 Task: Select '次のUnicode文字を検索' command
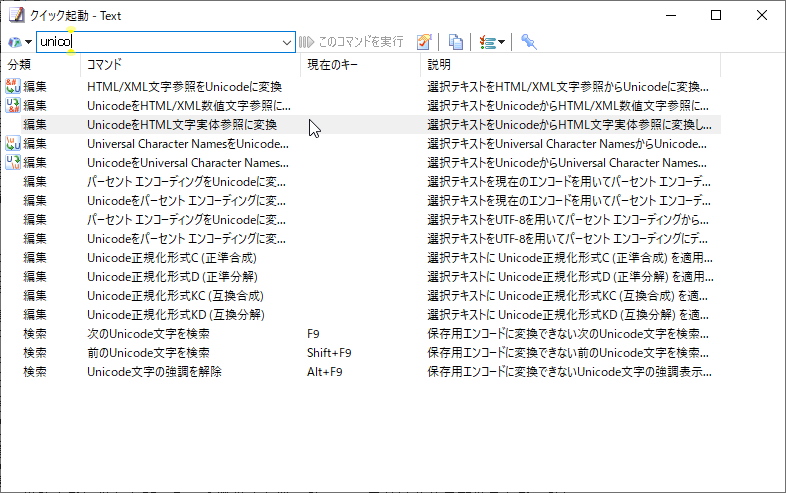coord(148,334)
